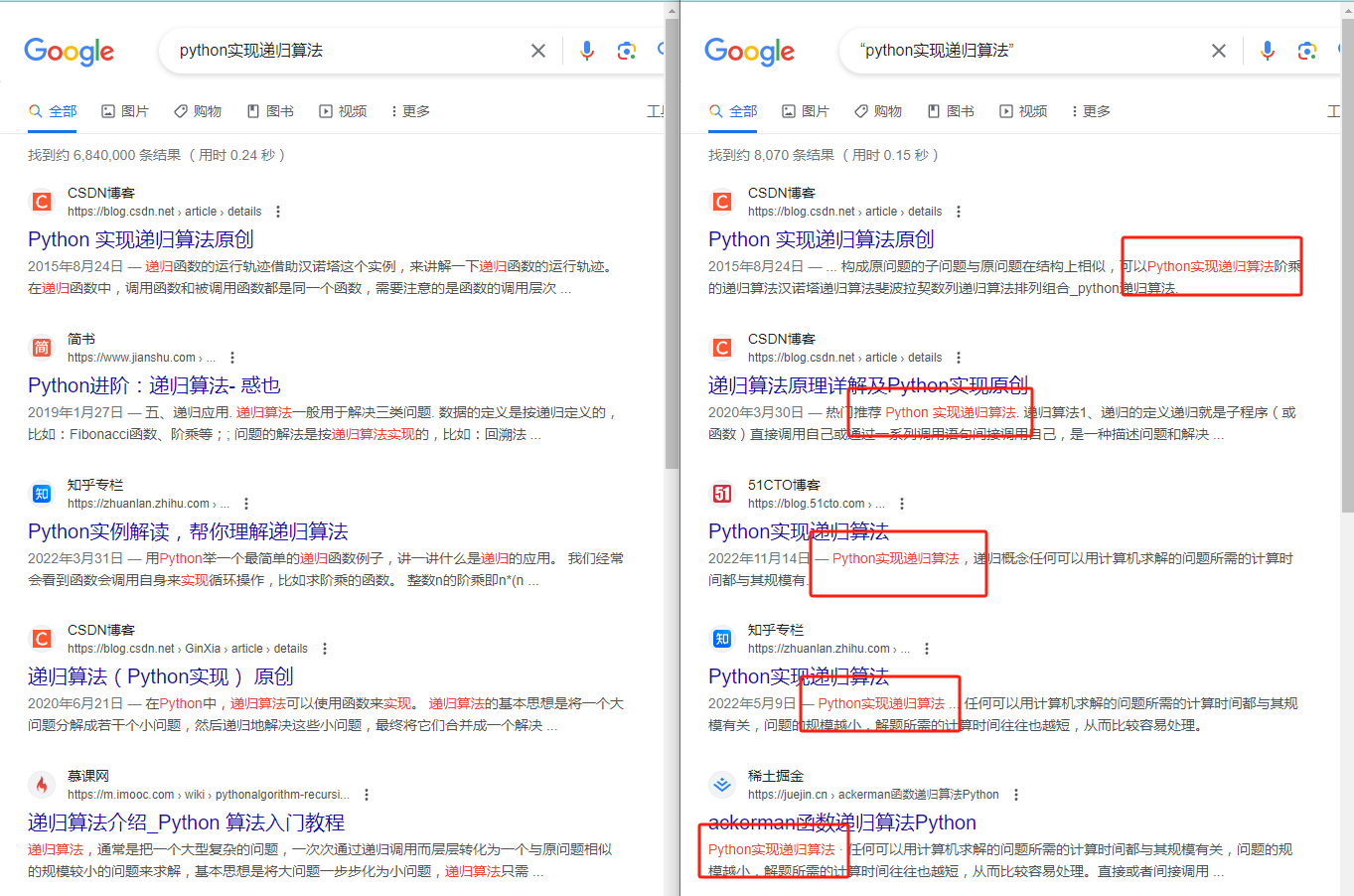
Task: Click the 稀土掘金 site favicon
Action: (x=722, y=785)
